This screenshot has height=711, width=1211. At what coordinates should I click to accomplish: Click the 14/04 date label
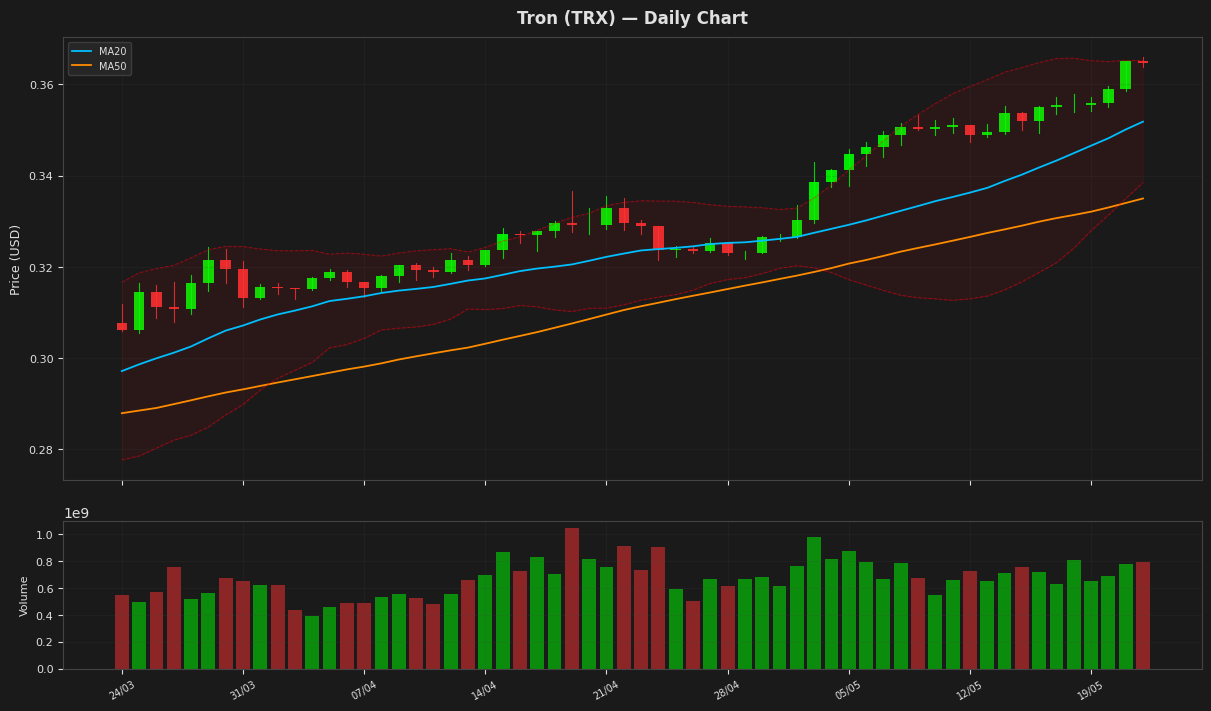click(485, 690)
